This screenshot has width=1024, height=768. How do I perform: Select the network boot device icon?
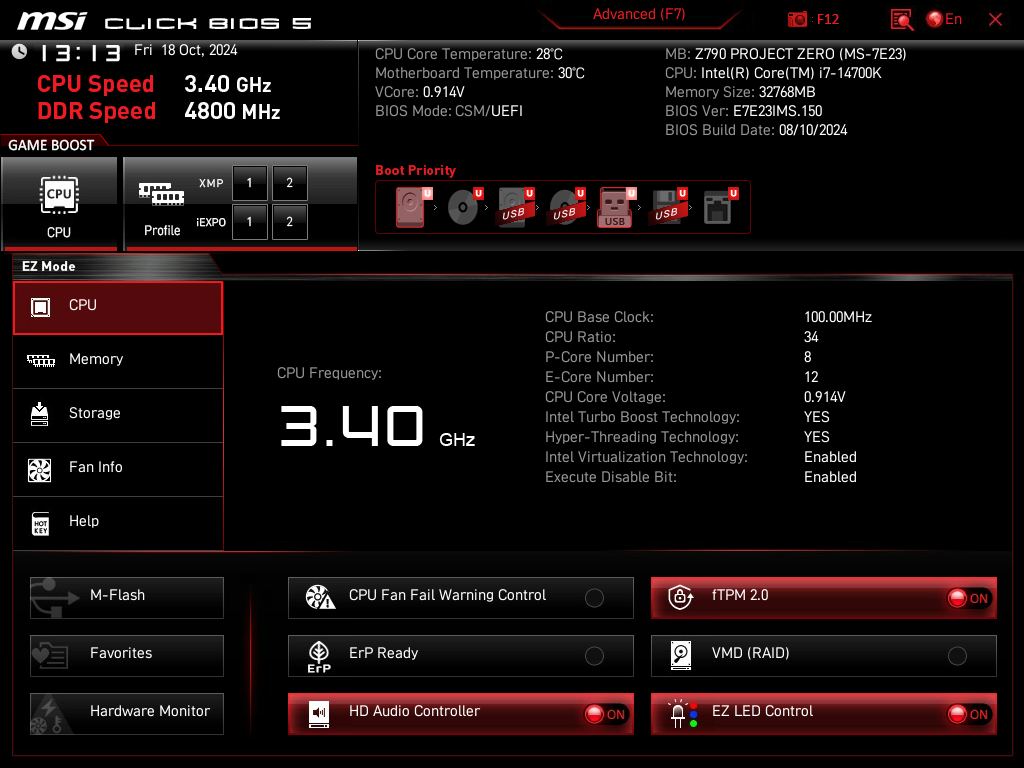pyautogui.click(x=718, y=207)
